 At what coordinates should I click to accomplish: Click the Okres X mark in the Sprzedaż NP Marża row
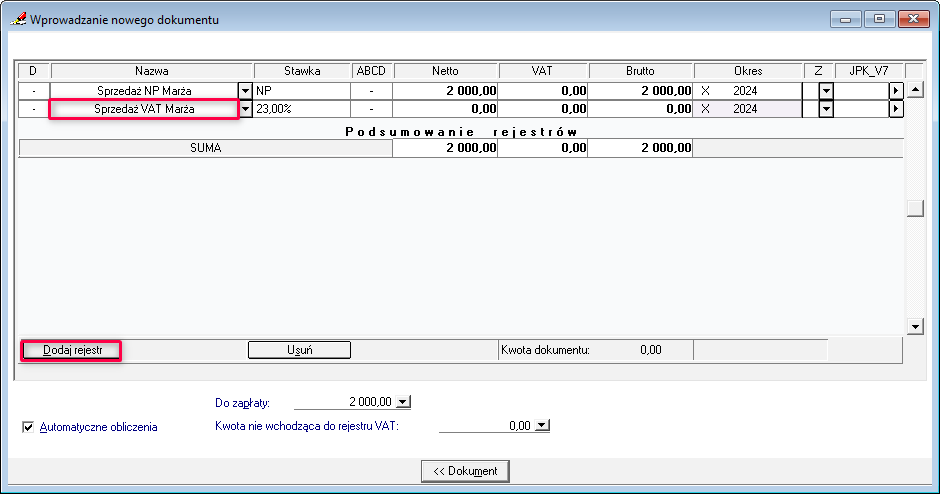tap(705, 91)
